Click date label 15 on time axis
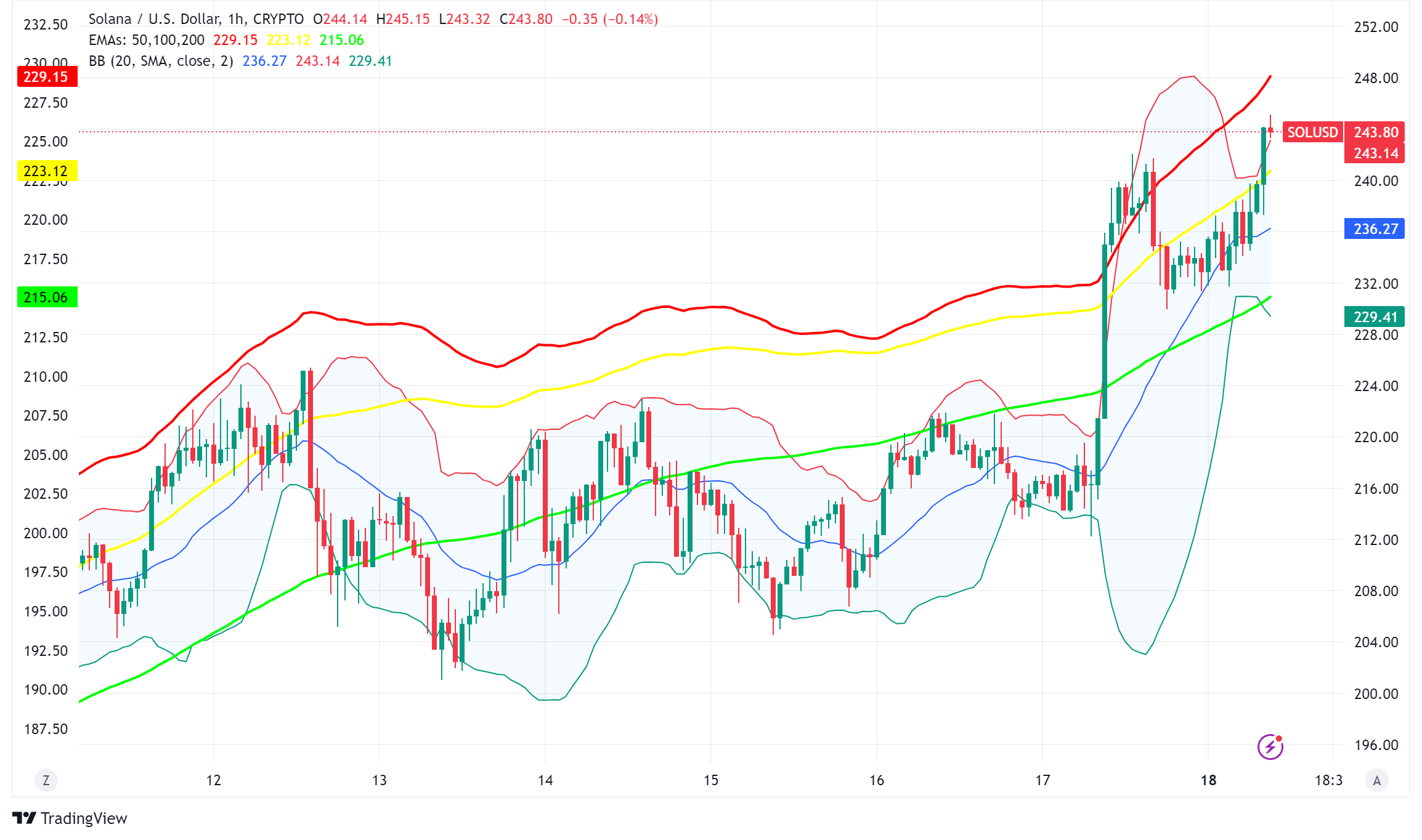The width and height of the screenshot is (1422, 840). pyautogui.click(x=711, y=780)
